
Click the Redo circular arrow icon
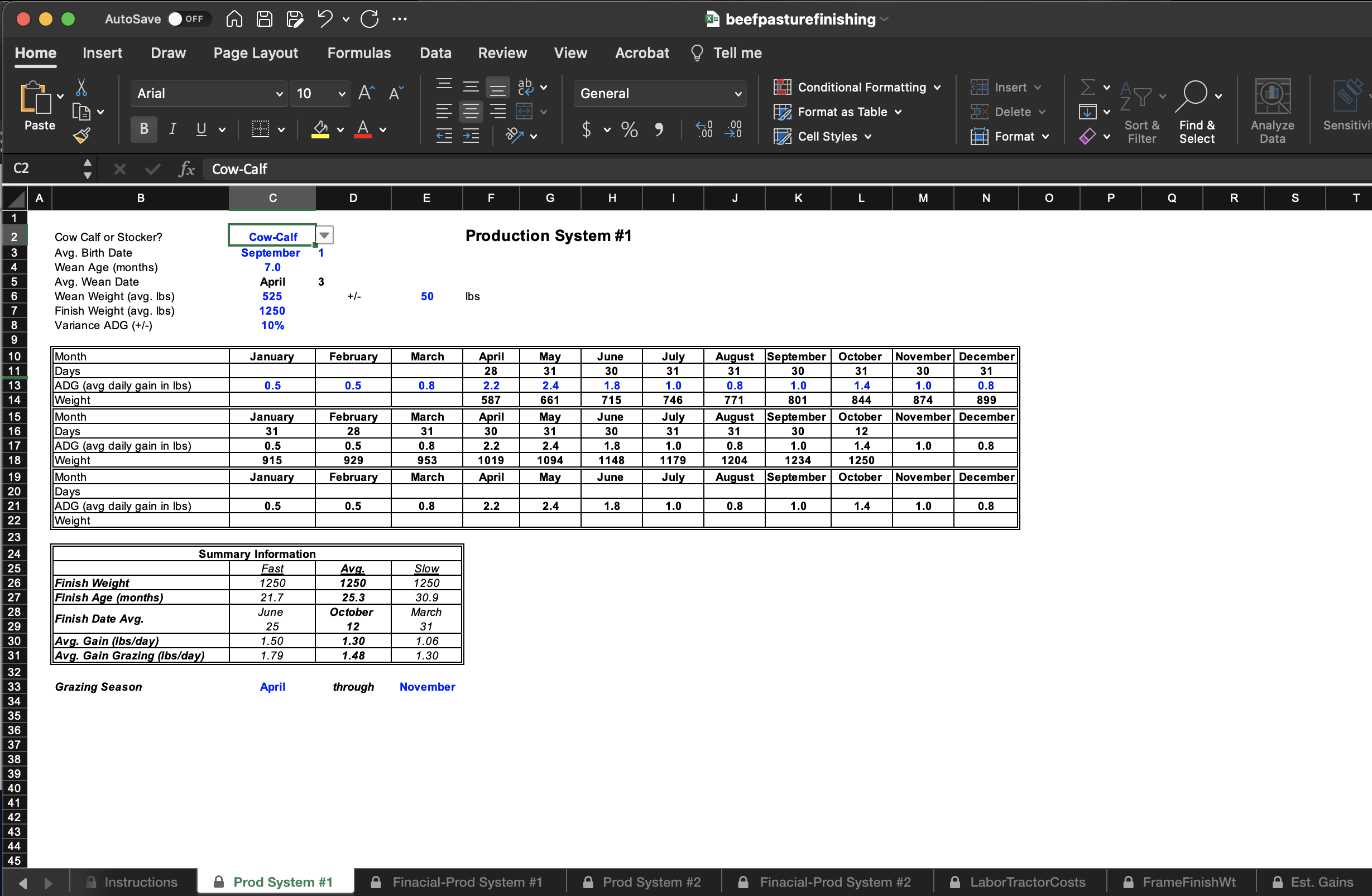(x=370, y=19)
